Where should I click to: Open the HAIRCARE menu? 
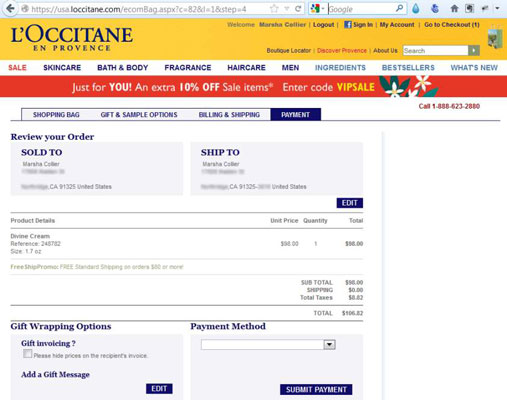(246, 68)
